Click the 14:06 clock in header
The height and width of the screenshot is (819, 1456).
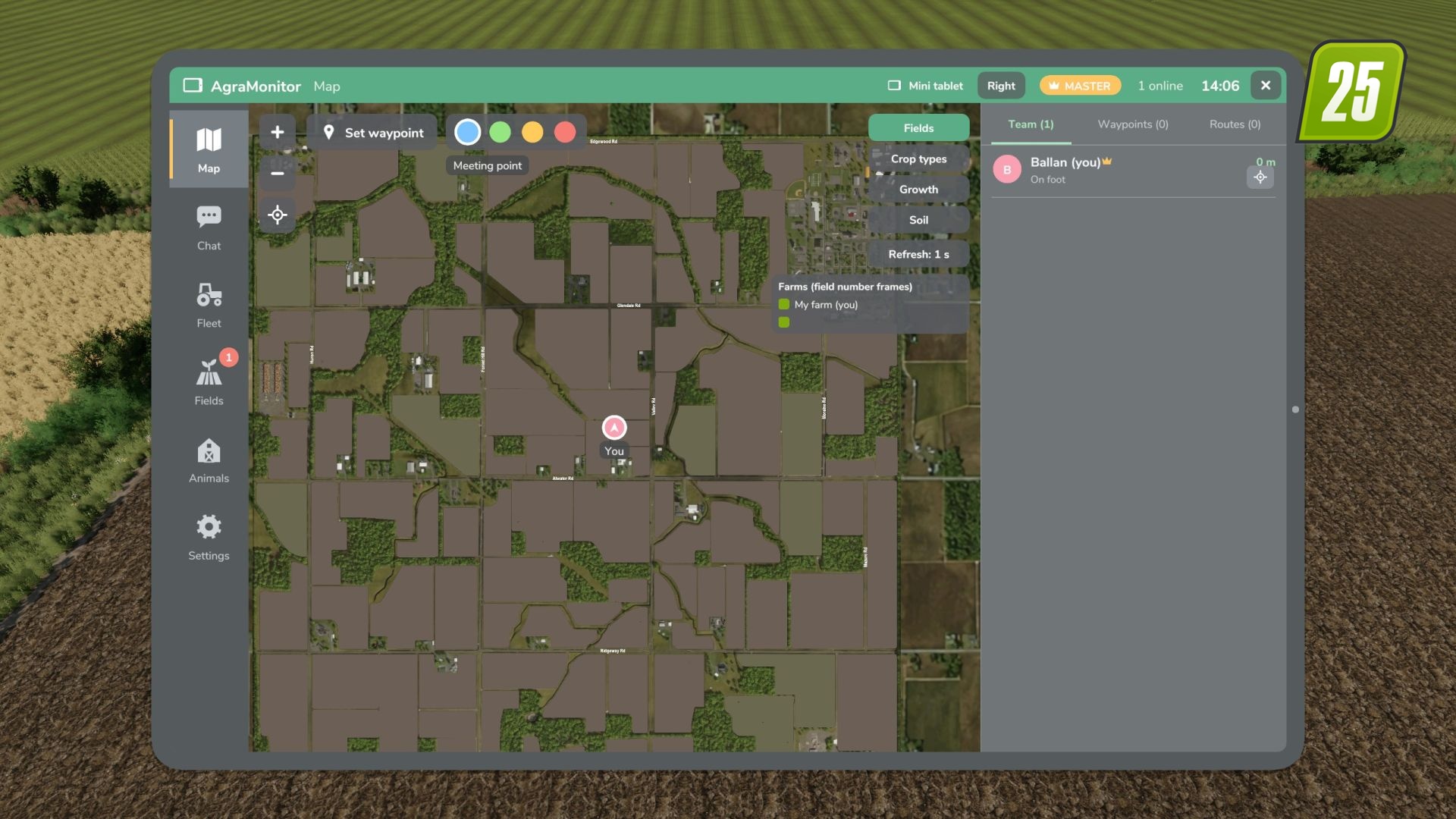[1220, 86]
